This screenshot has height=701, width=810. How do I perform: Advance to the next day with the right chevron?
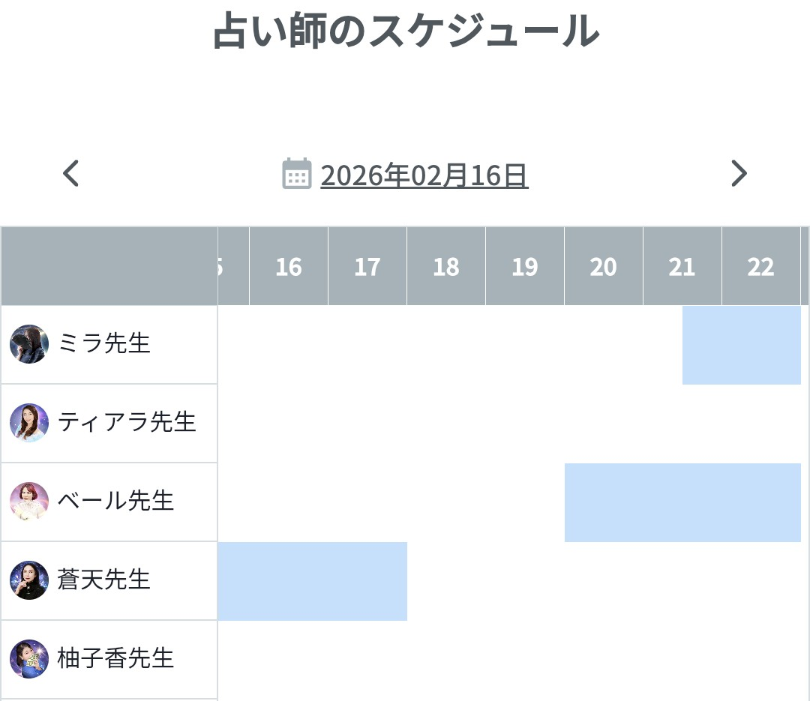(740, 174)
